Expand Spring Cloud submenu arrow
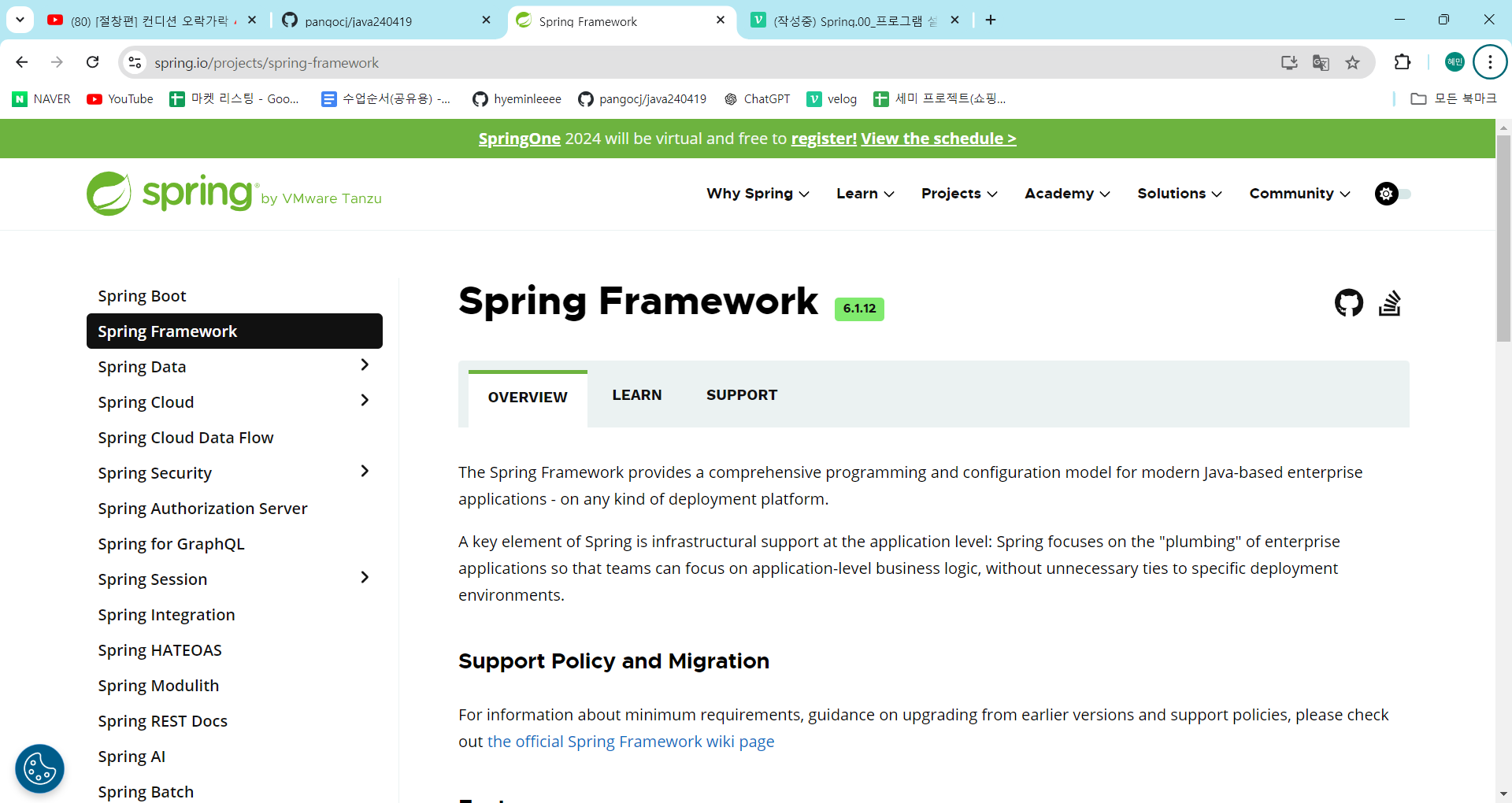 coord(364,401)
